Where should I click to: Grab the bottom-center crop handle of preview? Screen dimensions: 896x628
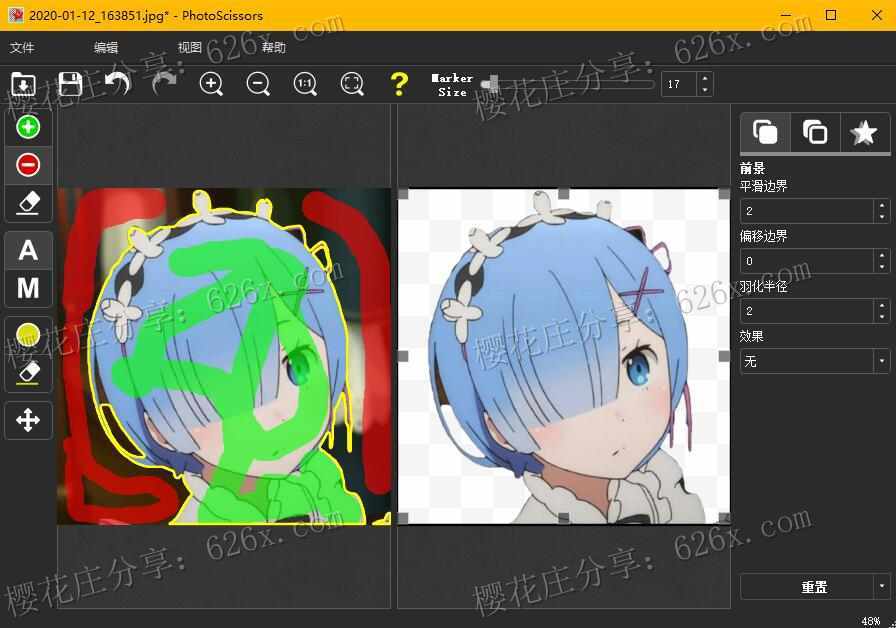(563, 518)
